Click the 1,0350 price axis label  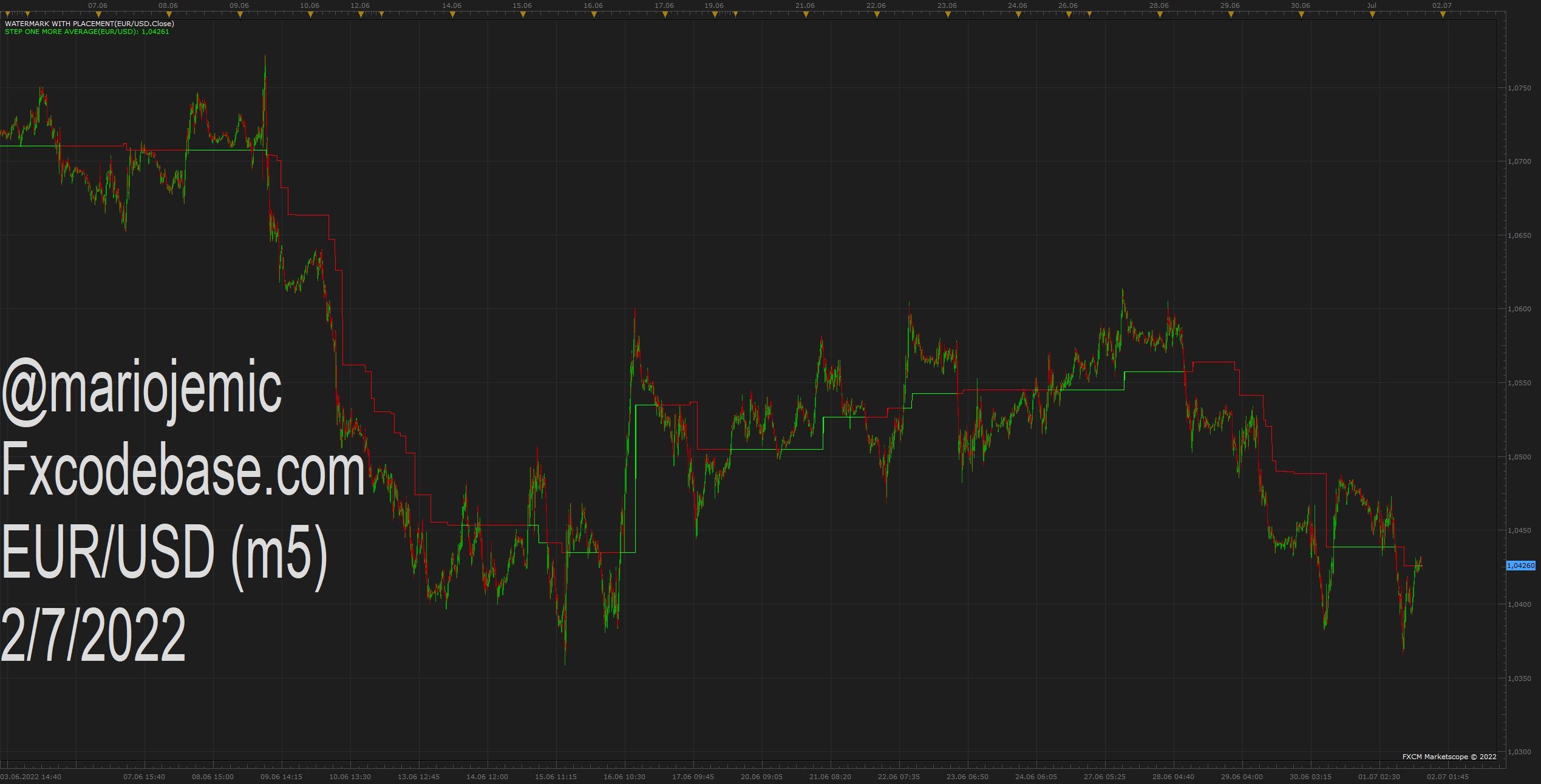(x=1519, y=678)
